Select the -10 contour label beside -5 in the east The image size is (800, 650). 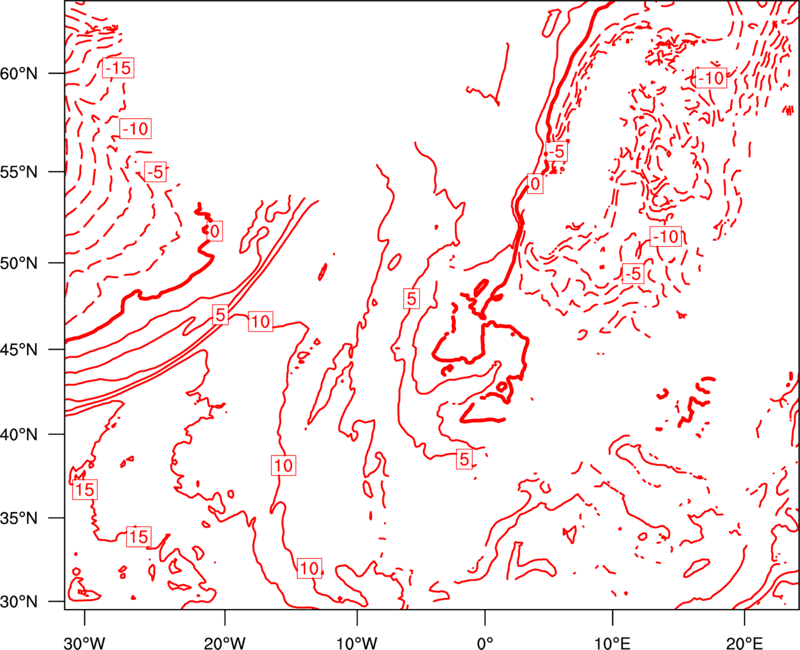pos(666,237)
